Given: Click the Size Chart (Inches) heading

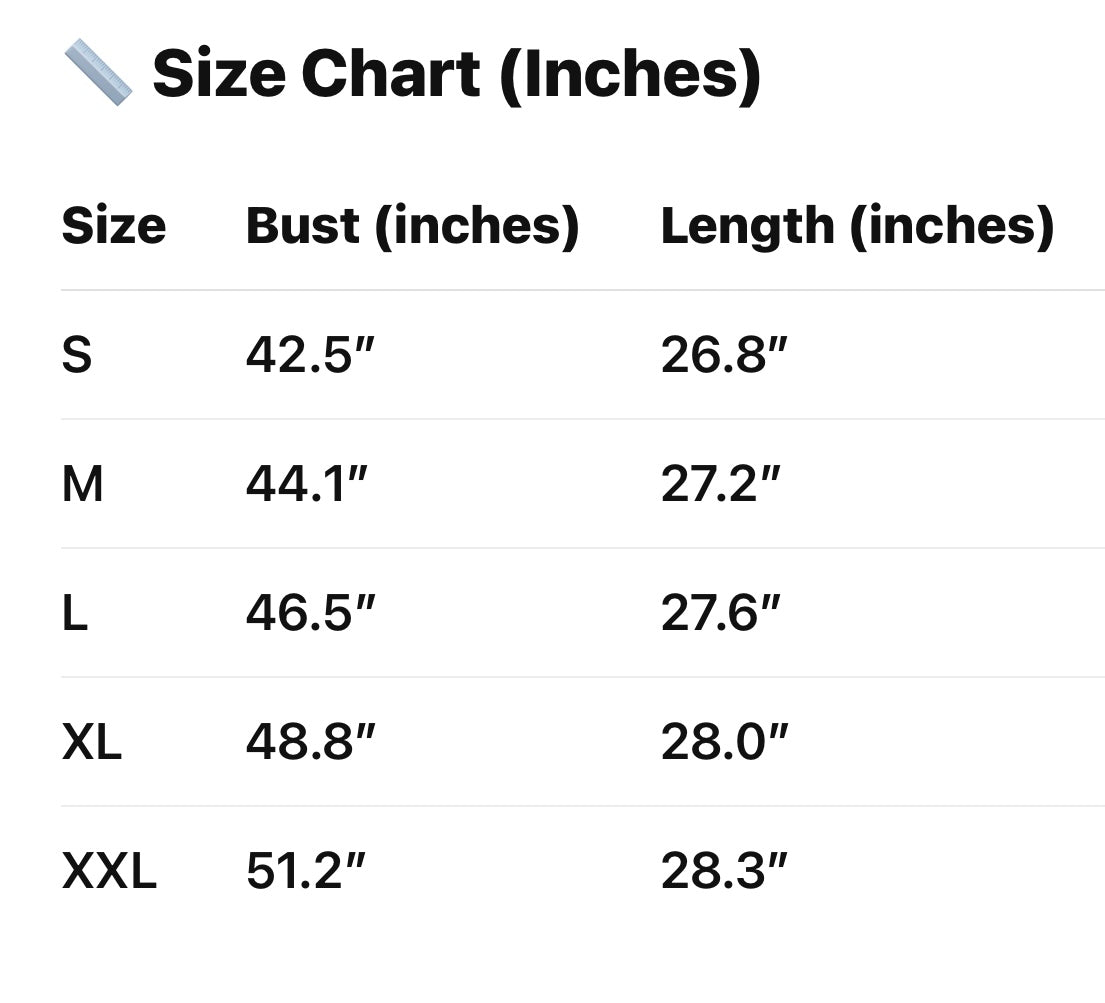Looking at the screenshot, I should [456, 74].
